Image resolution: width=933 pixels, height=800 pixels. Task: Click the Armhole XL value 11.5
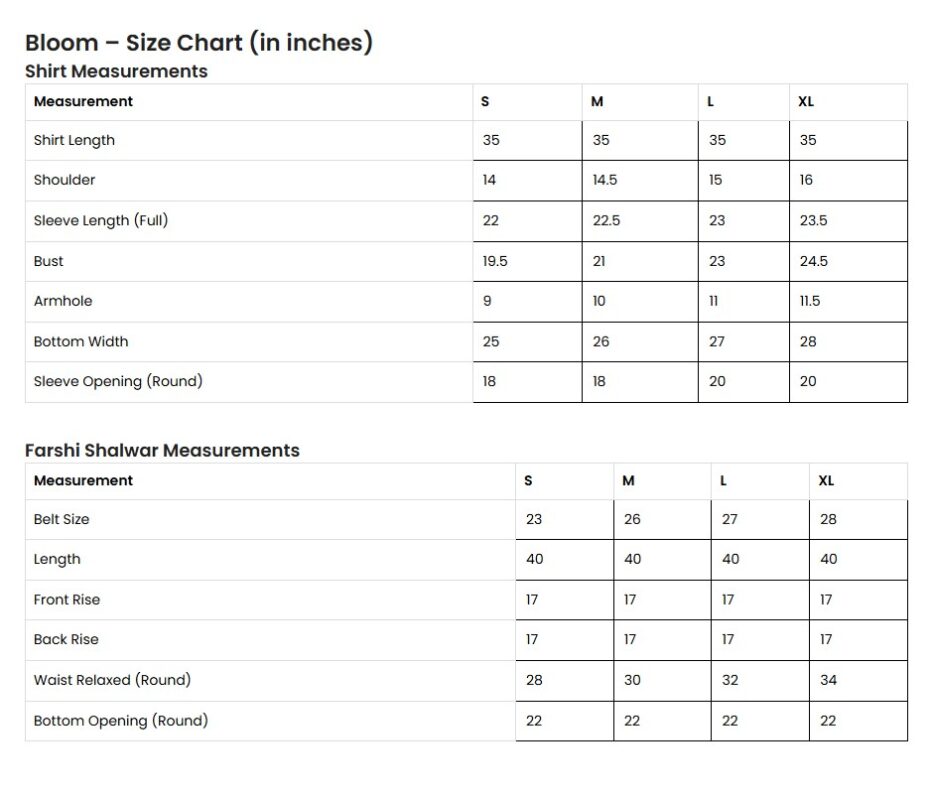click(x=810, y=301)
